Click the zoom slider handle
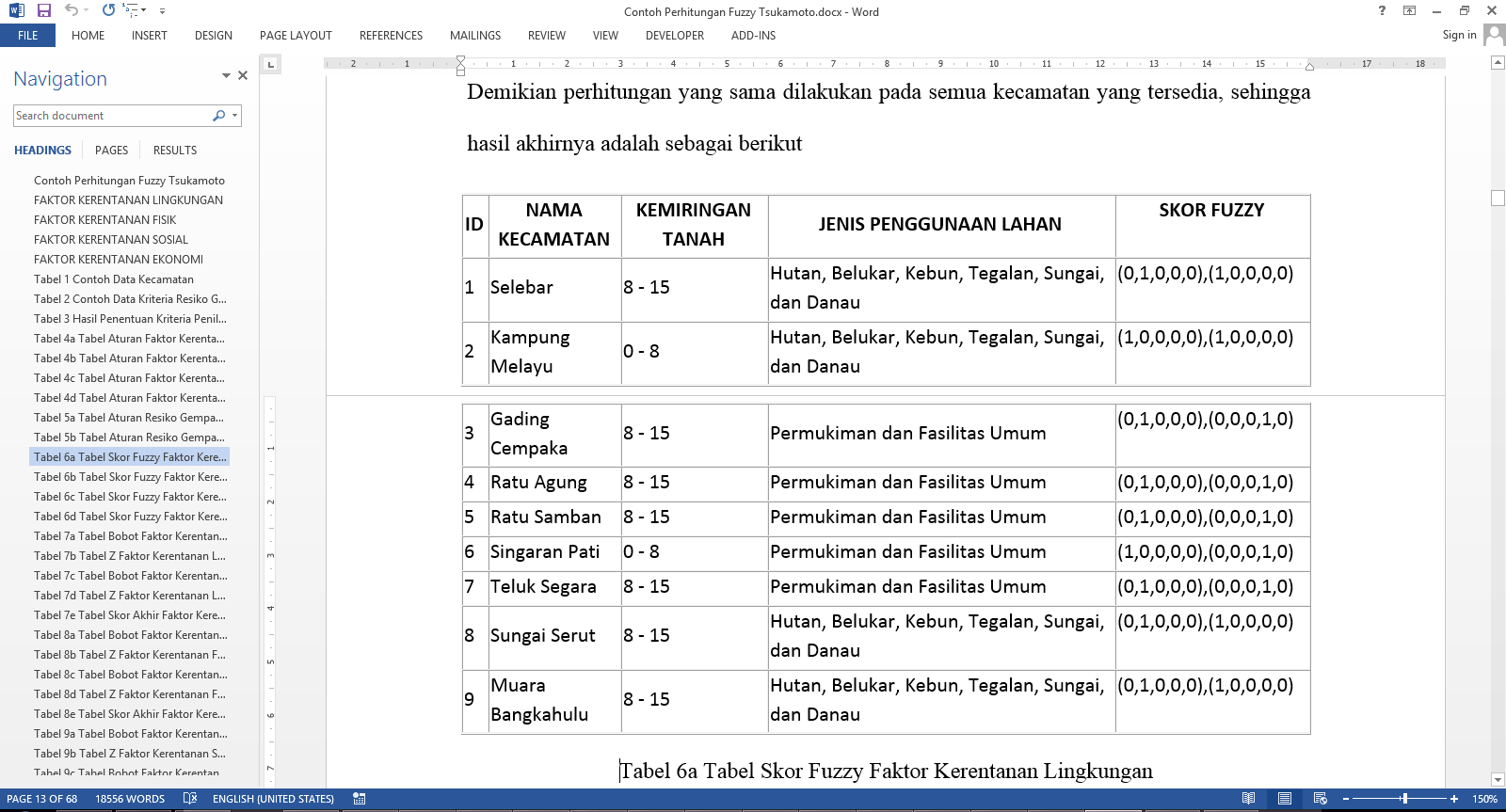1506x812 pixels. coord(1404,799)
